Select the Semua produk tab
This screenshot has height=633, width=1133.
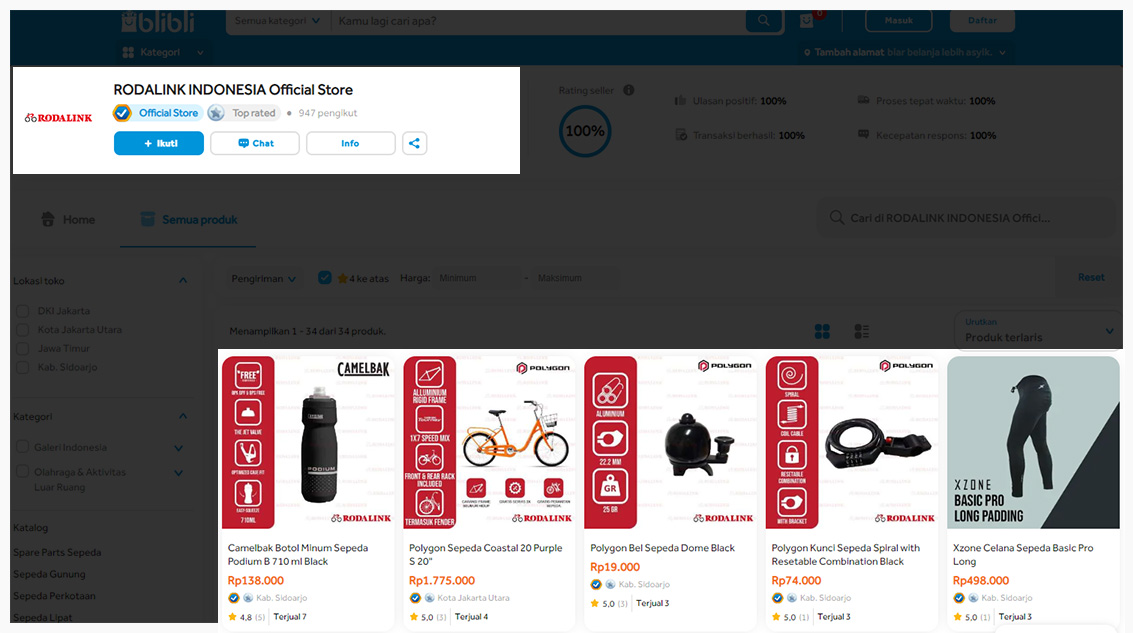click(189, 220)
